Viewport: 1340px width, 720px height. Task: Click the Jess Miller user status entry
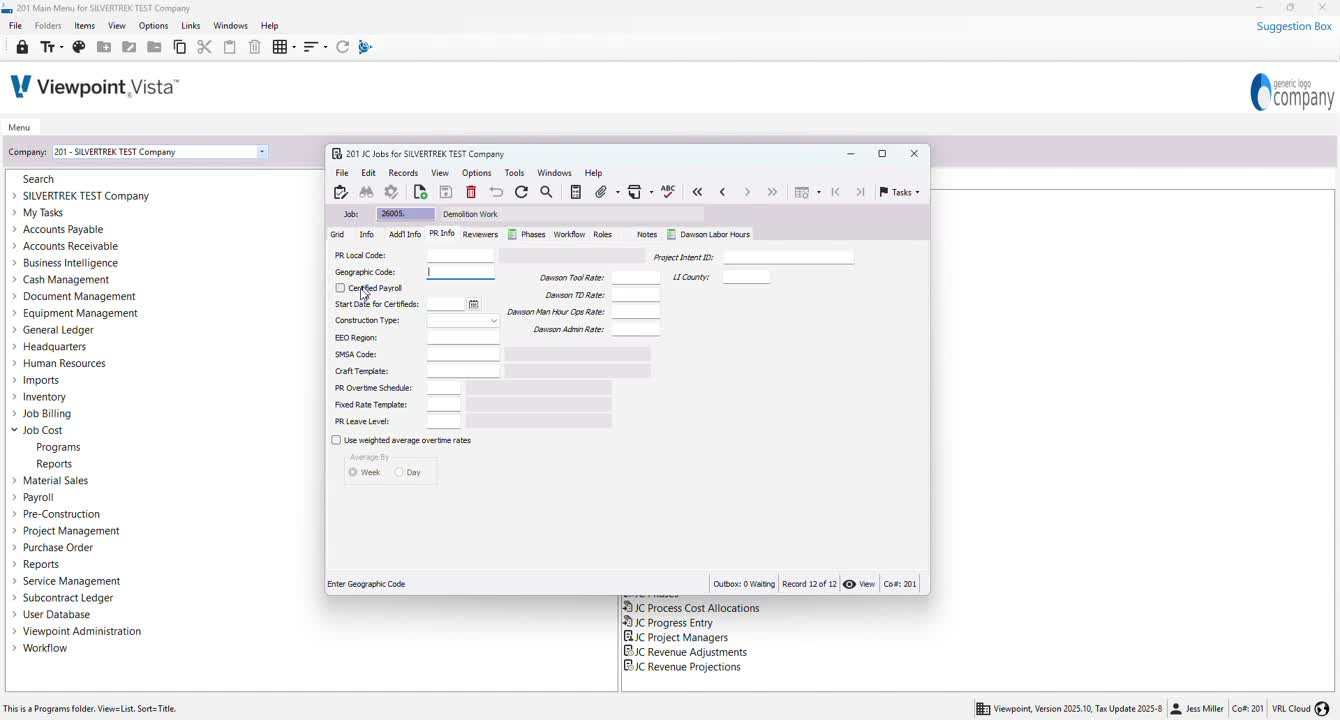pyautogui.click(x=1197, y=709)
